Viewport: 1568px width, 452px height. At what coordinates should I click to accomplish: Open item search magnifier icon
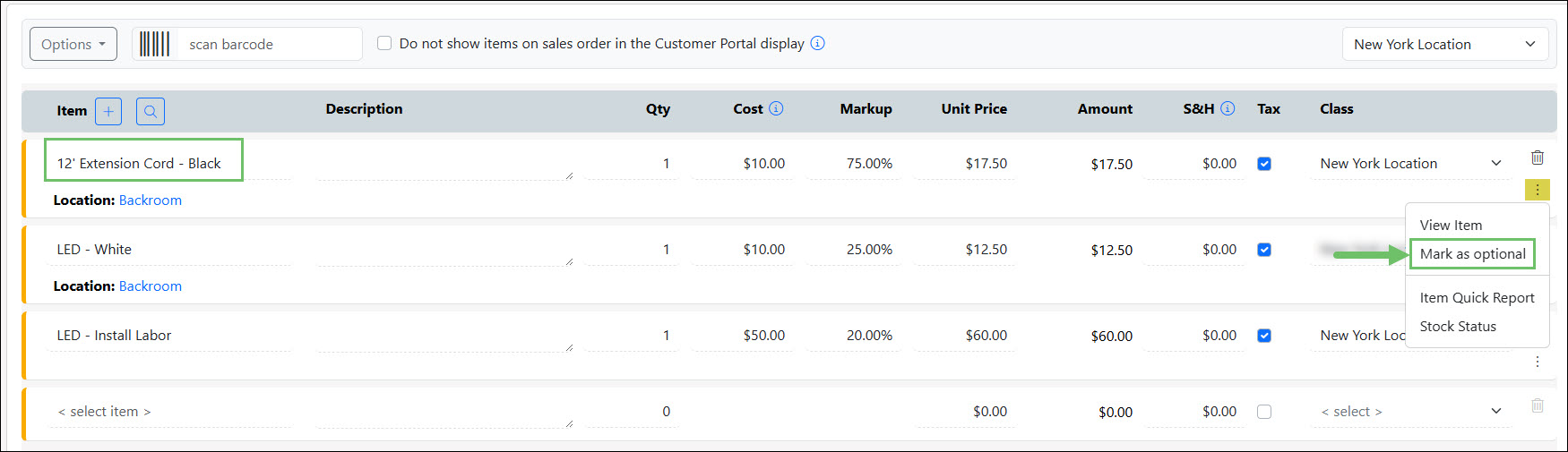(x=151, y=111)
